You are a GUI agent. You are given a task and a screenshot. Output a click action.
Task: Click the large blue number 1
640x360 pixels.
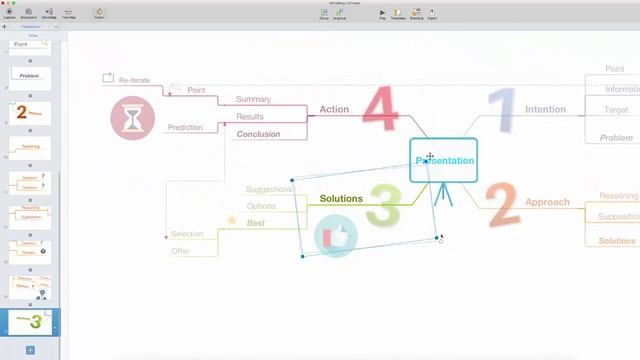tap(502, 110)
